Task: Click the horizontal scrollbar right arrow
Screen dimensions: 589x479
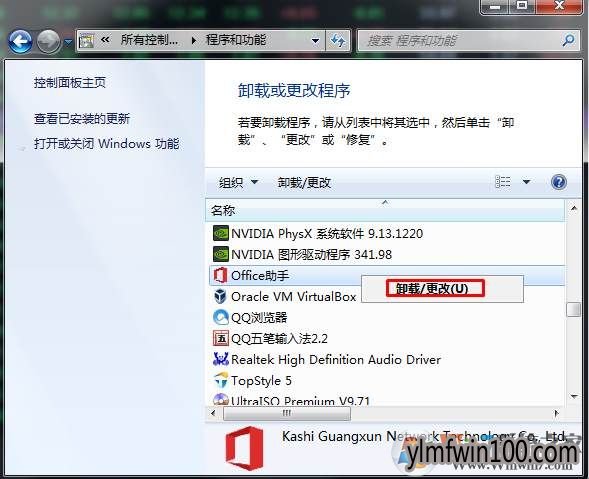Action: coord(557,413)
